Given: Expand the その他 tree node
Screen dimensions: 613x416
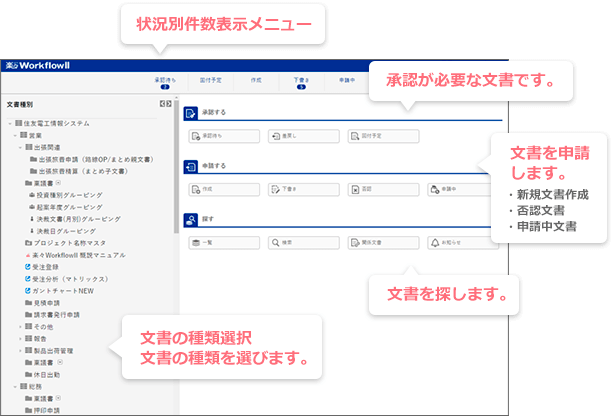Looking at the screenshot, I should pyautogui.click(x=20, y=327).
